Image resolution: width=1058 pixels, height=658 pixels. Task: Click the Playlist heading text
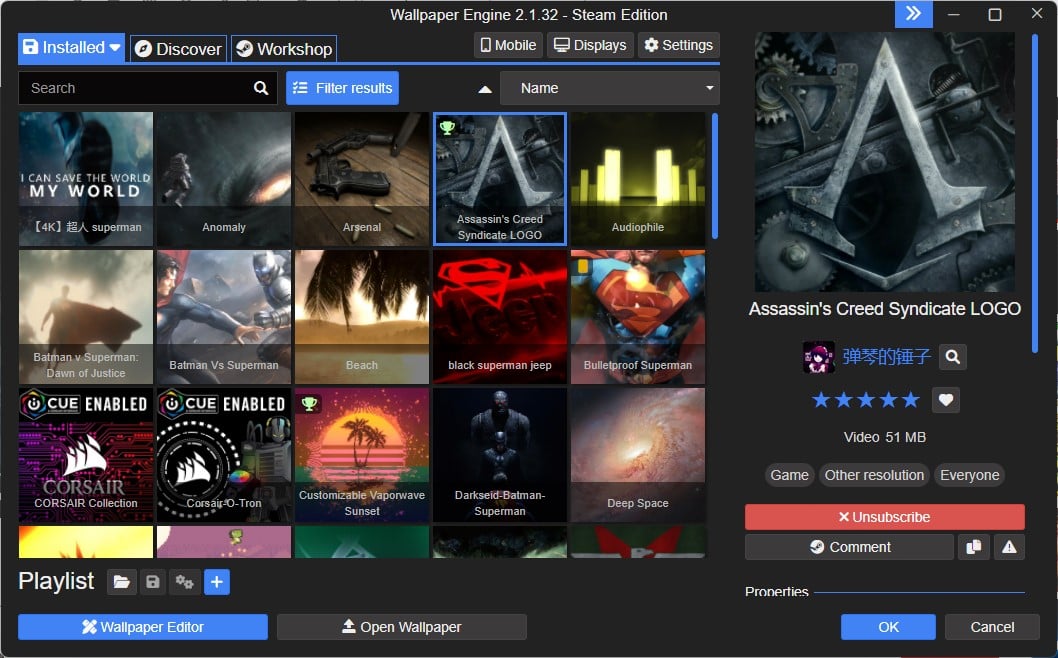click(x=56, y=581)
